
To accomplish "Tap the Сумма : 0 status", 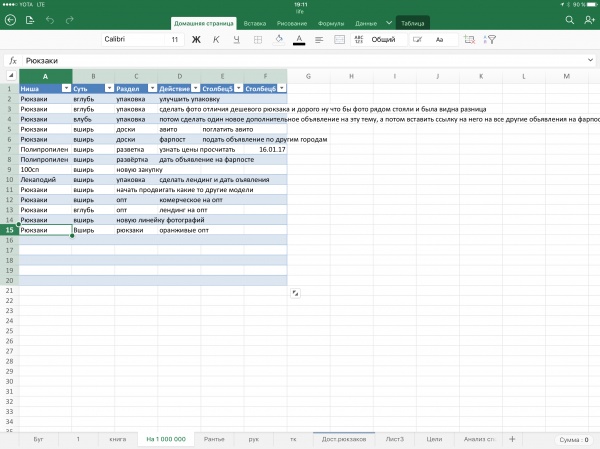I will 574,440.
